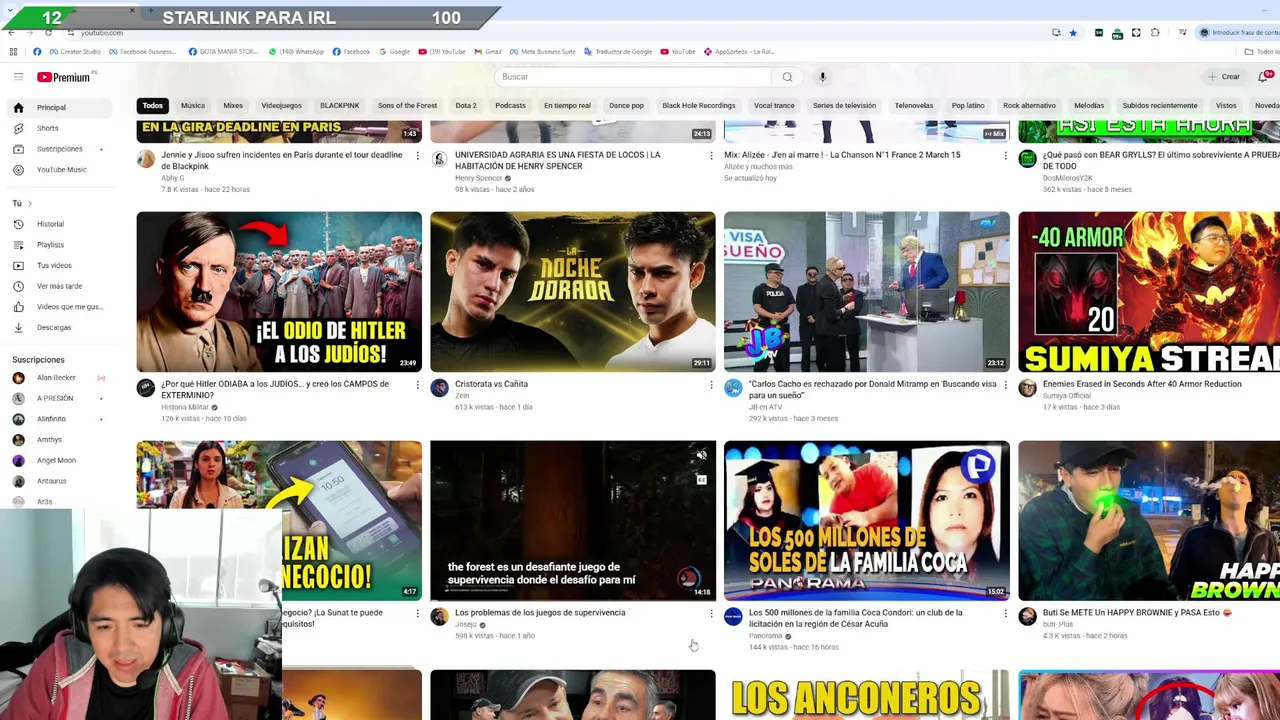Open La Noche Dorada video thumbnail
1280x720 pixels.
(x=573, y=291)
